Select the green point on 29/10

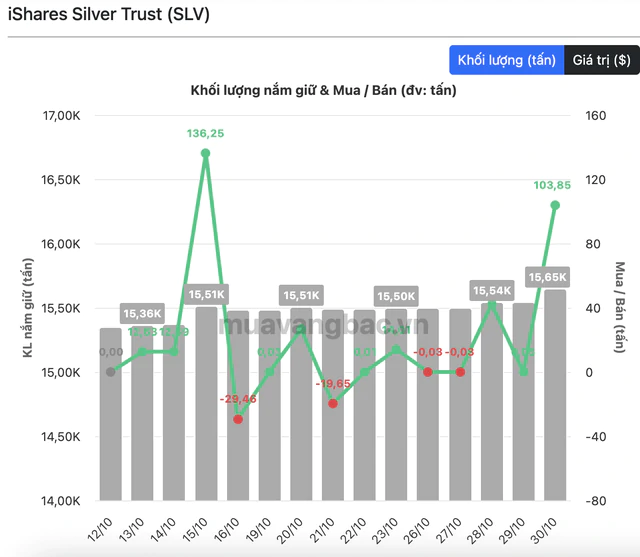tap(524, 372)
